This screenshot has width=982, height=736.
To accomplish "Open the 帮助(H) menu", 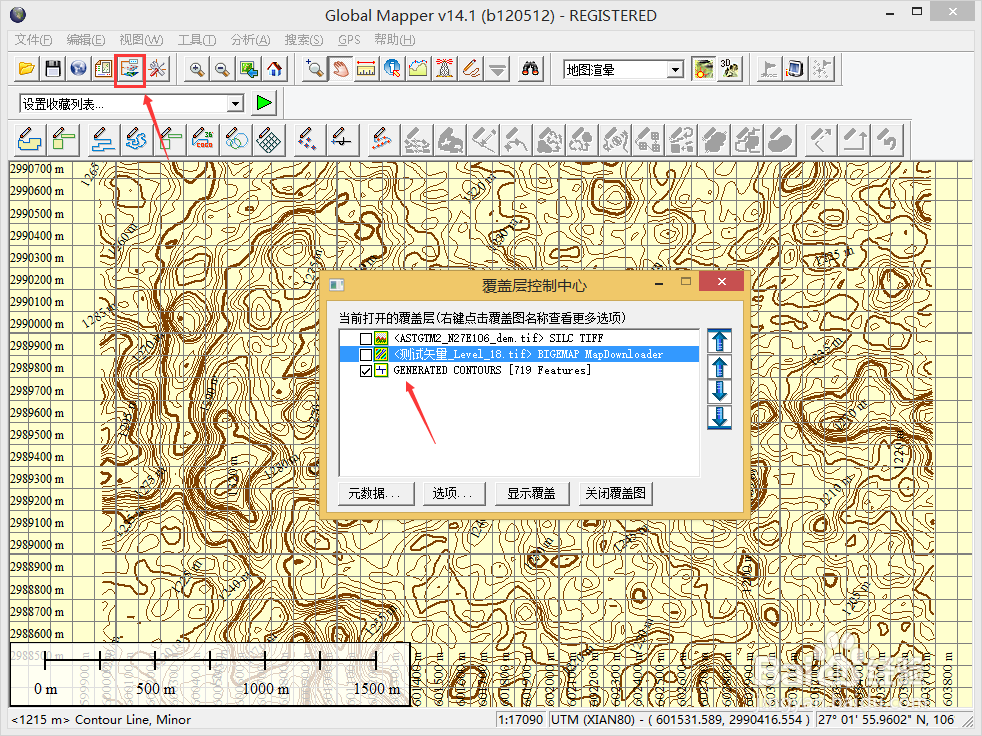I will click(395, 39).
